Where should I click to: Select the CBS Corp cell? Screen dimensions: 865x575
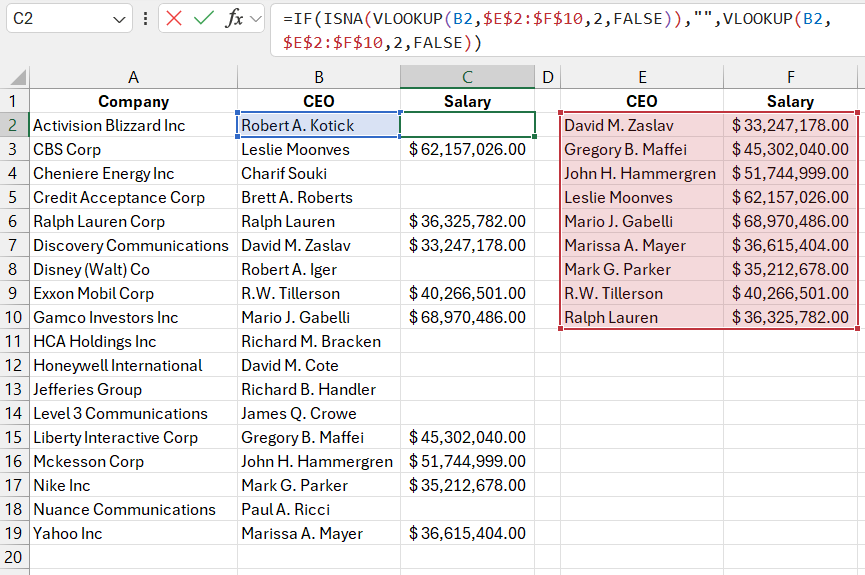(133, 149)
